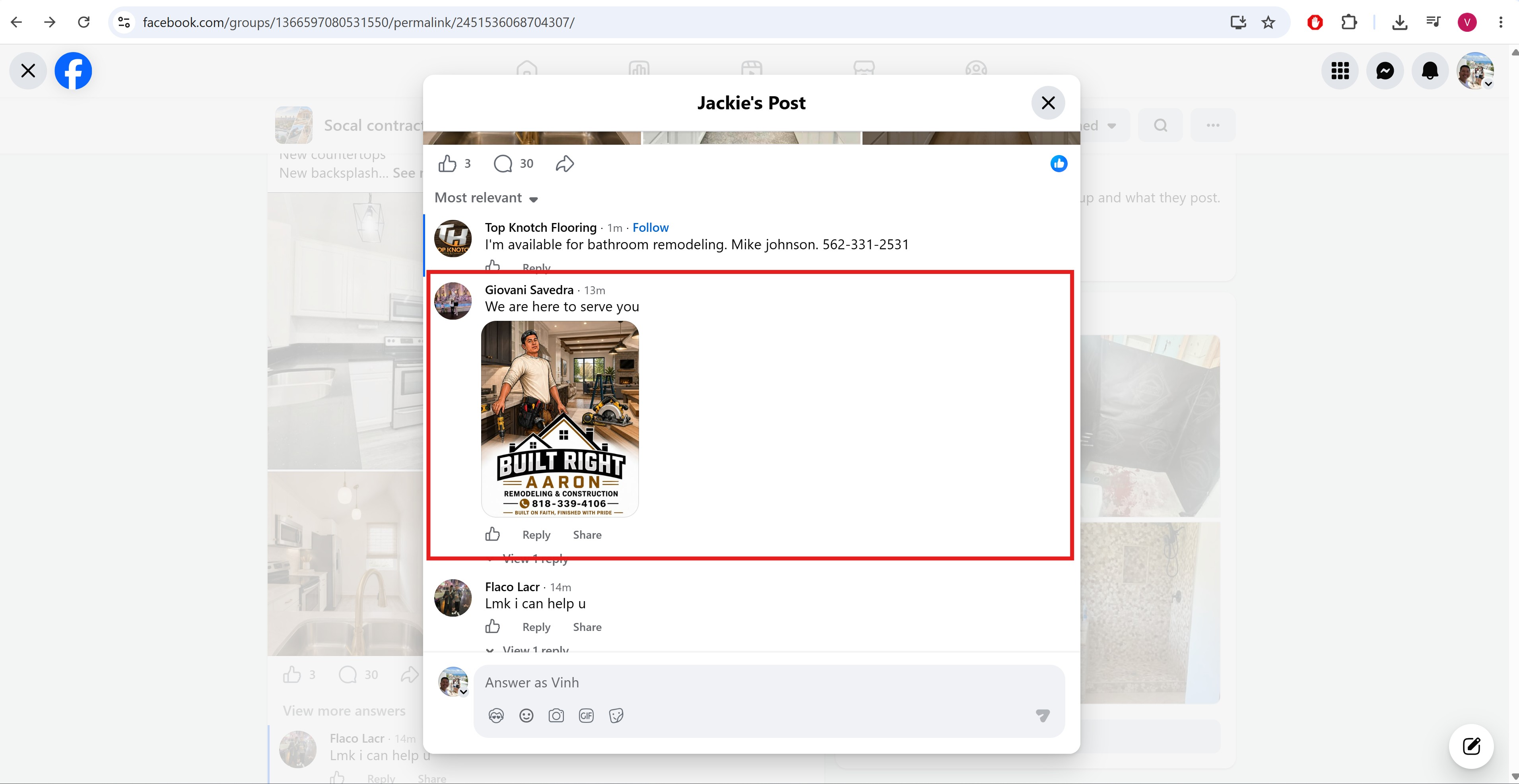
Task: Reload the Facebook page
Action: click(84, 22)
